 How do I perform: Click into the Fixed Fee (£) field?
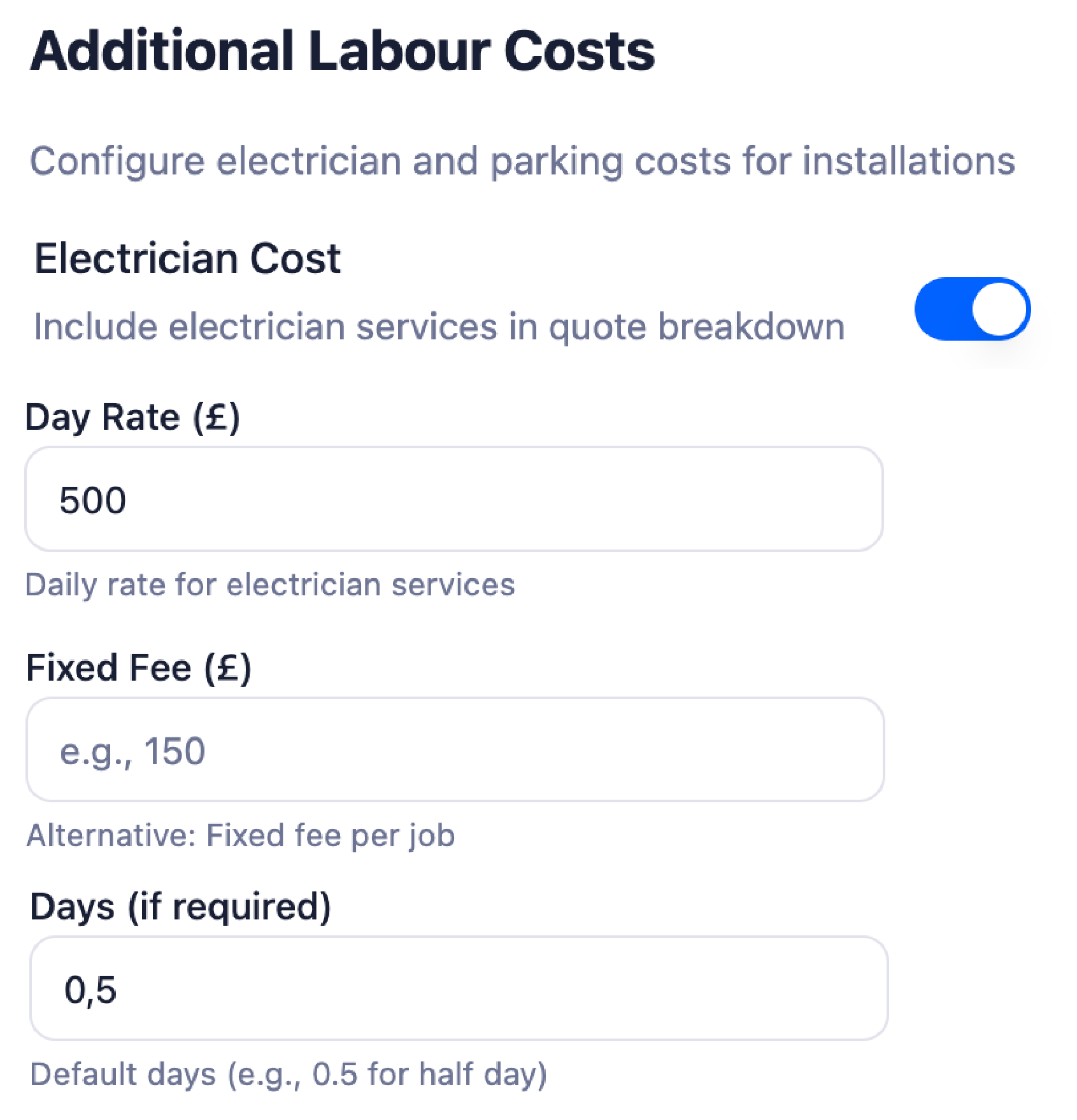point(455,749)
